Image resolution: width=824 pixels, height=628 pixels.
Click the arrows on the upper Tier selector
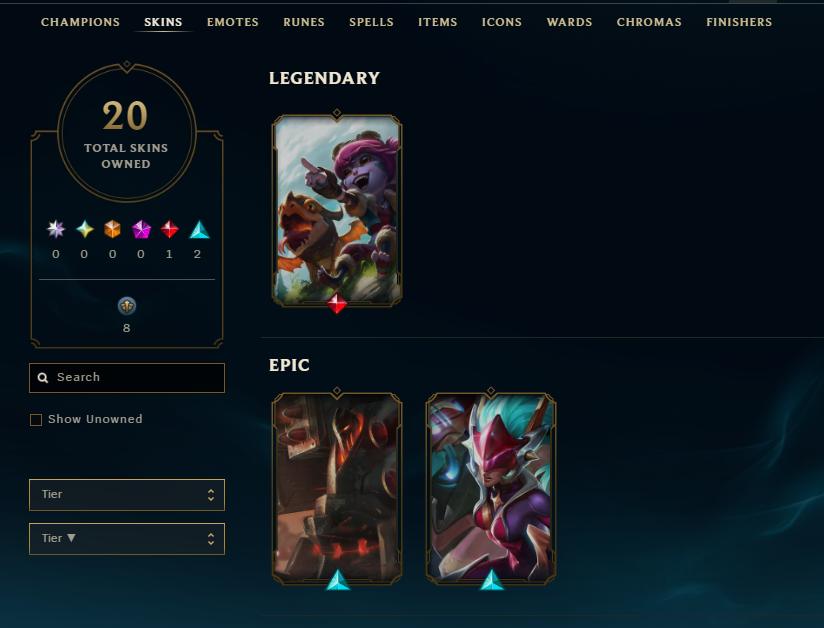[x=211, y=495]
